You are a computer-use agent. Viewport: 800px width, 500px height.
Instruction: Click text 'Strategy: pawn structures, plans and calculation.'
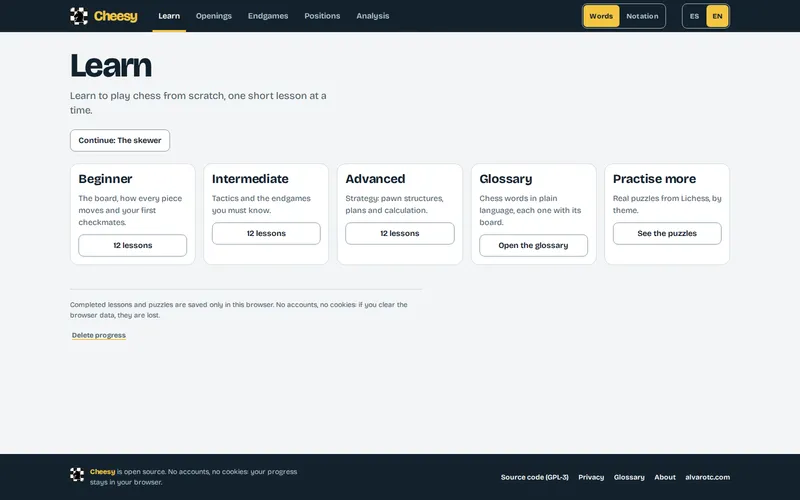(x=394, y=204)
